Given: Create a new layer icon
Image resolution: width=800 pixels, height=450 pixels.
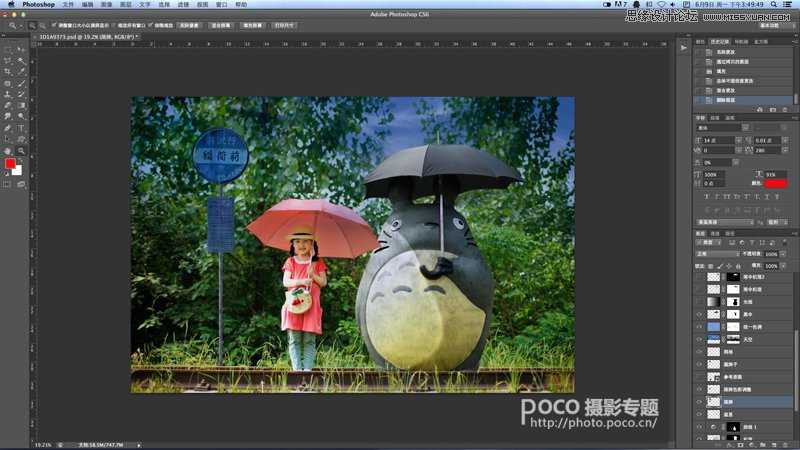Looking at the screenshot, I should pos(773,445).
